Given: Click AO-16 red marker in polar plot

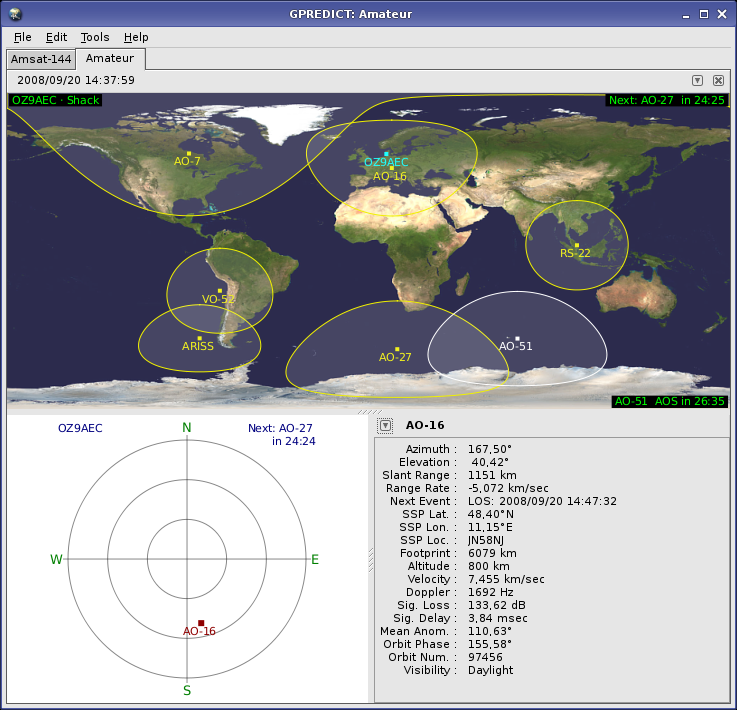Looking at the screenshot, I should (x=201, y=623).
